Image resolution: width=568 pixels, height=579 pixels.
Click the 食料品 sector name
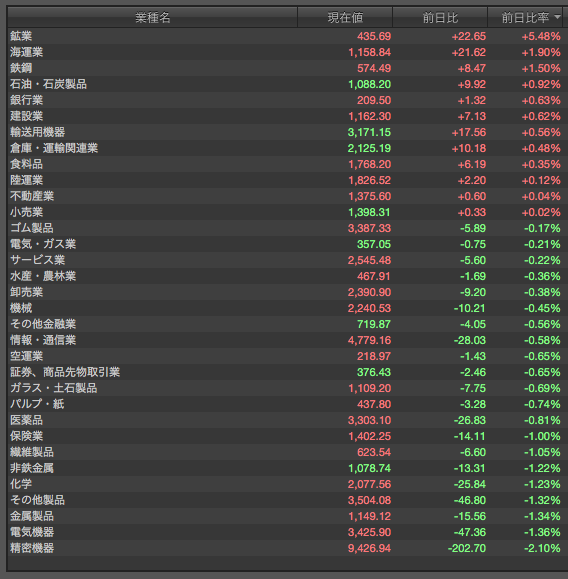27,164
